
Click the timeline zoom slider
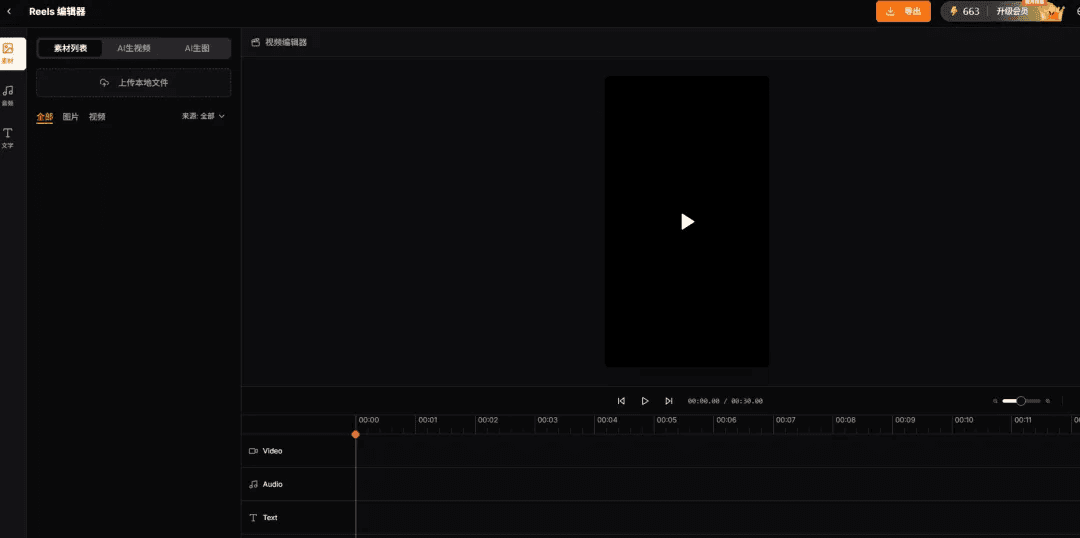[1021, 401]
